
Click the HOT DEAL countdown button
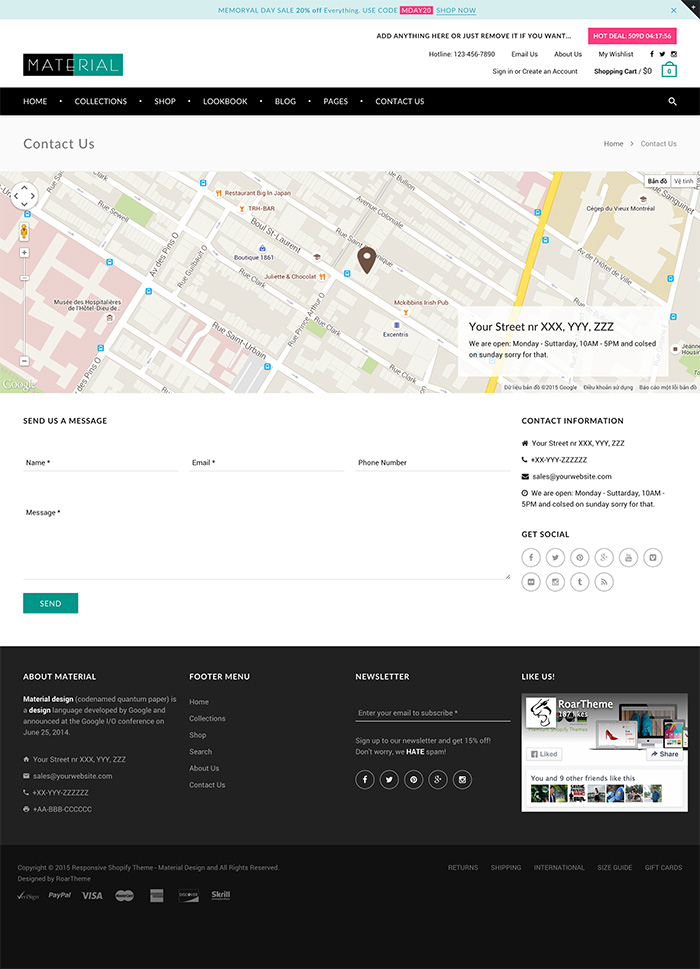click(632, 36)
